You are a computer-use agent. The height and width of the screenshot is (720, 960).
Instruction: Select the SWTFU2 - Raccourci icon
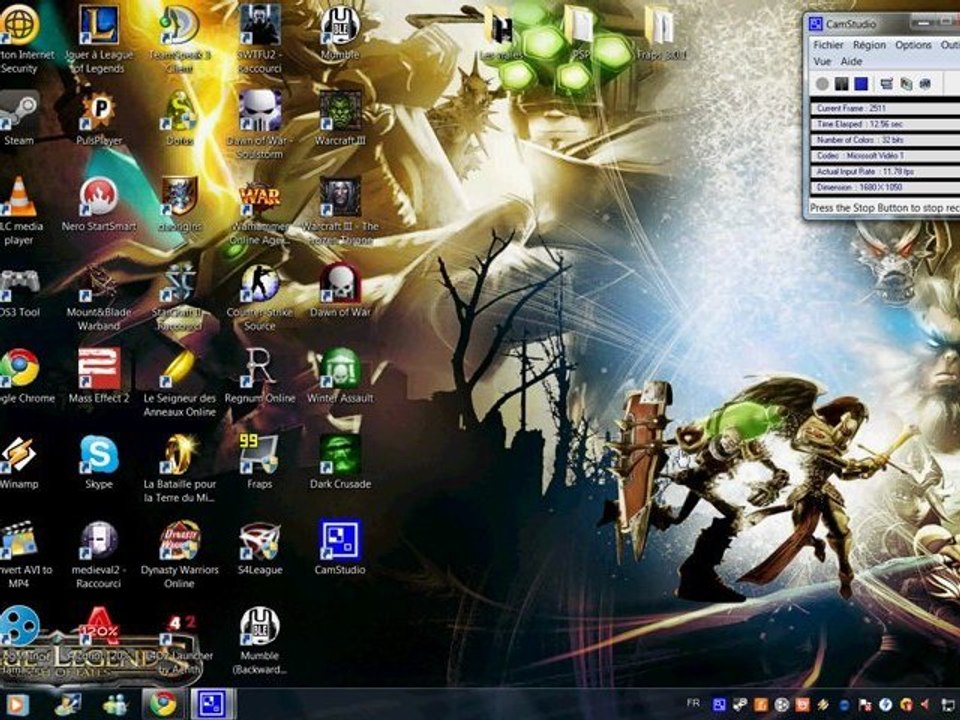pos(260,40)
